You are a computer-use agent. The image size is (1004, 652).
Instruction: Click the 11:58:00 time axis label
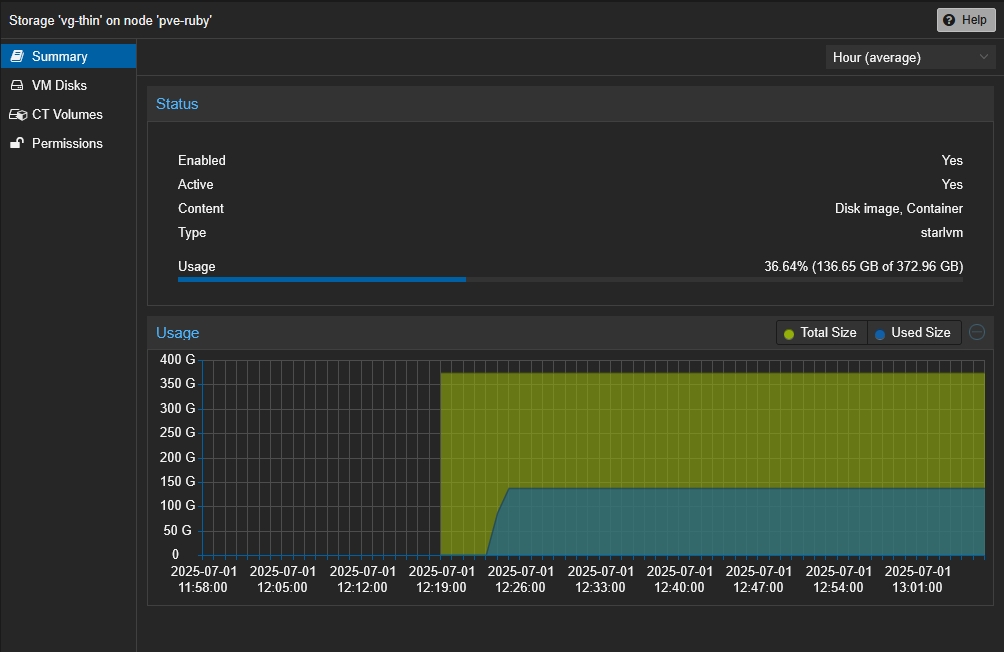pos(203,579)
